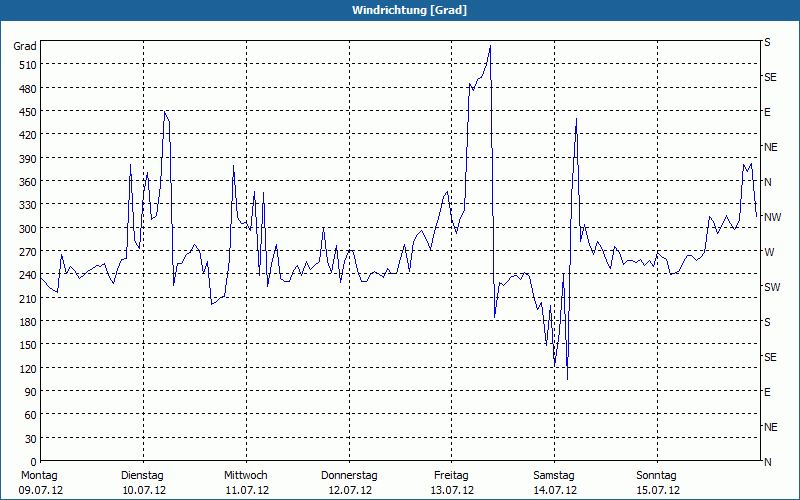Select the "Dienstag" day label
The width and height of the screenshot is (800, 500).
[x=142, y=476]
